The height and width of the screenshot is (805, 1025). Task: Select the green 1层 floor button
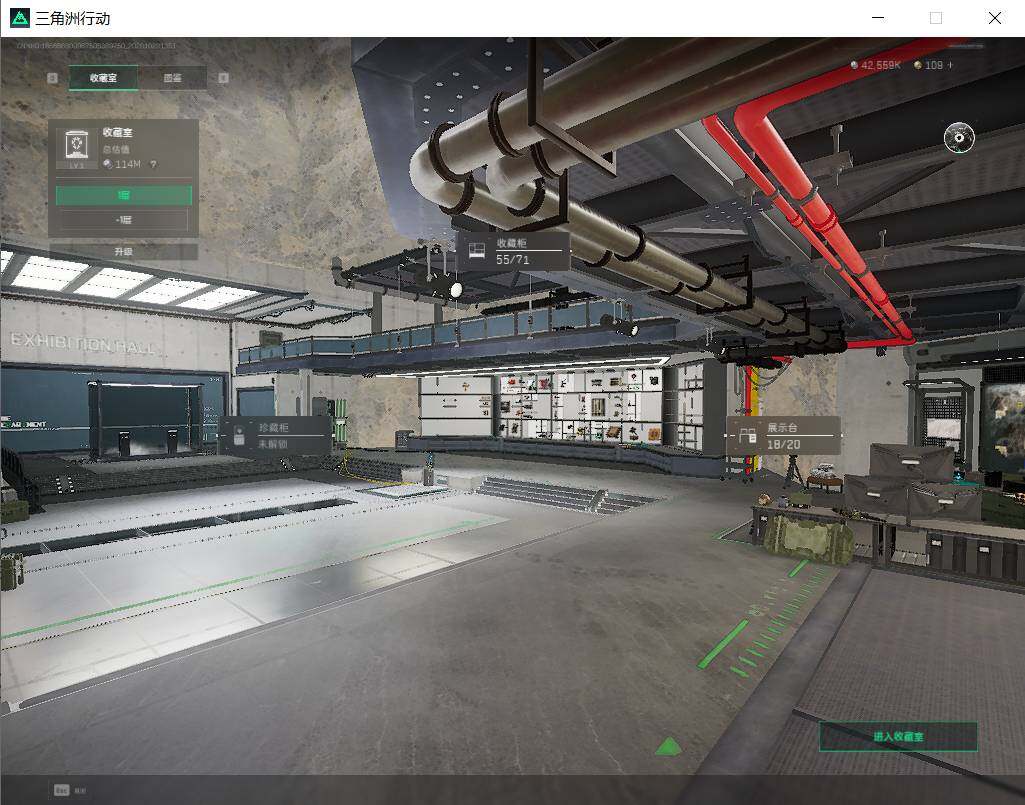click(x=124, y=195)
